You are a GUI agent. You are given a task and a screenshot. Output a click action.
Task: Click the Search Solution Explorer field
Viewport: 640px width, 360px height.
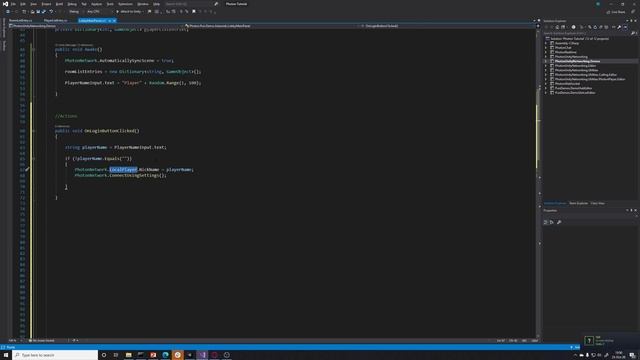(x=590, y=33)
